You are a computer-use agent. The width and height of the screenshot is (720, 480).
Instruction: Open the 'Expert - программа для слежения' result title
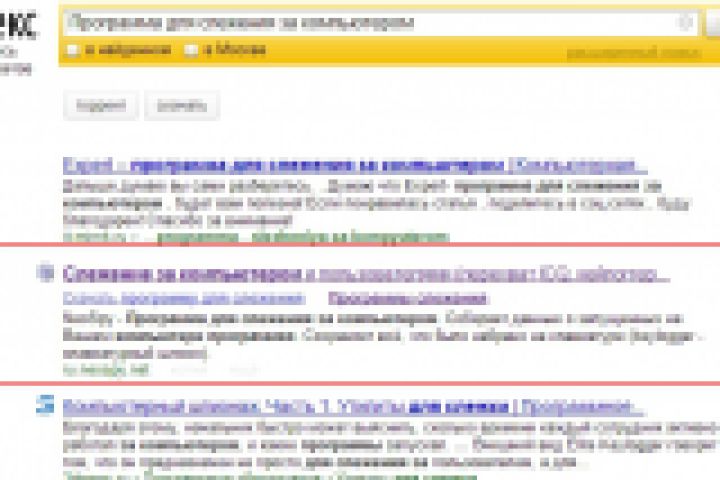[x=355, y=166]
